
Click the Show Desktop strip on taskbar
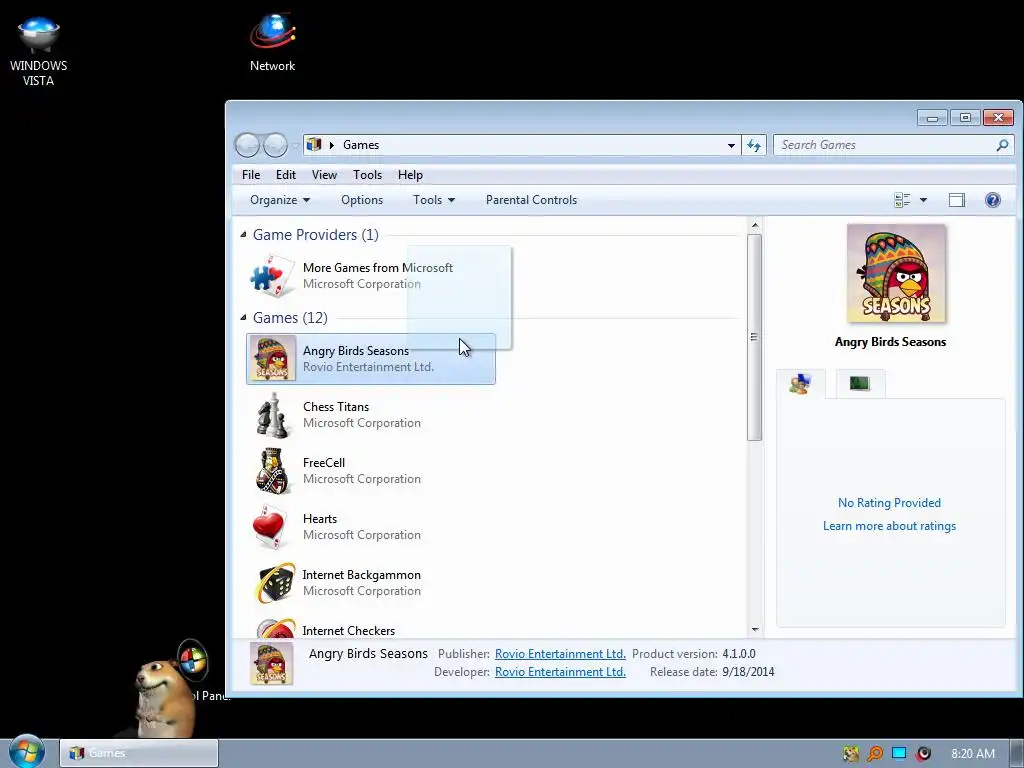coord(1017,753)
